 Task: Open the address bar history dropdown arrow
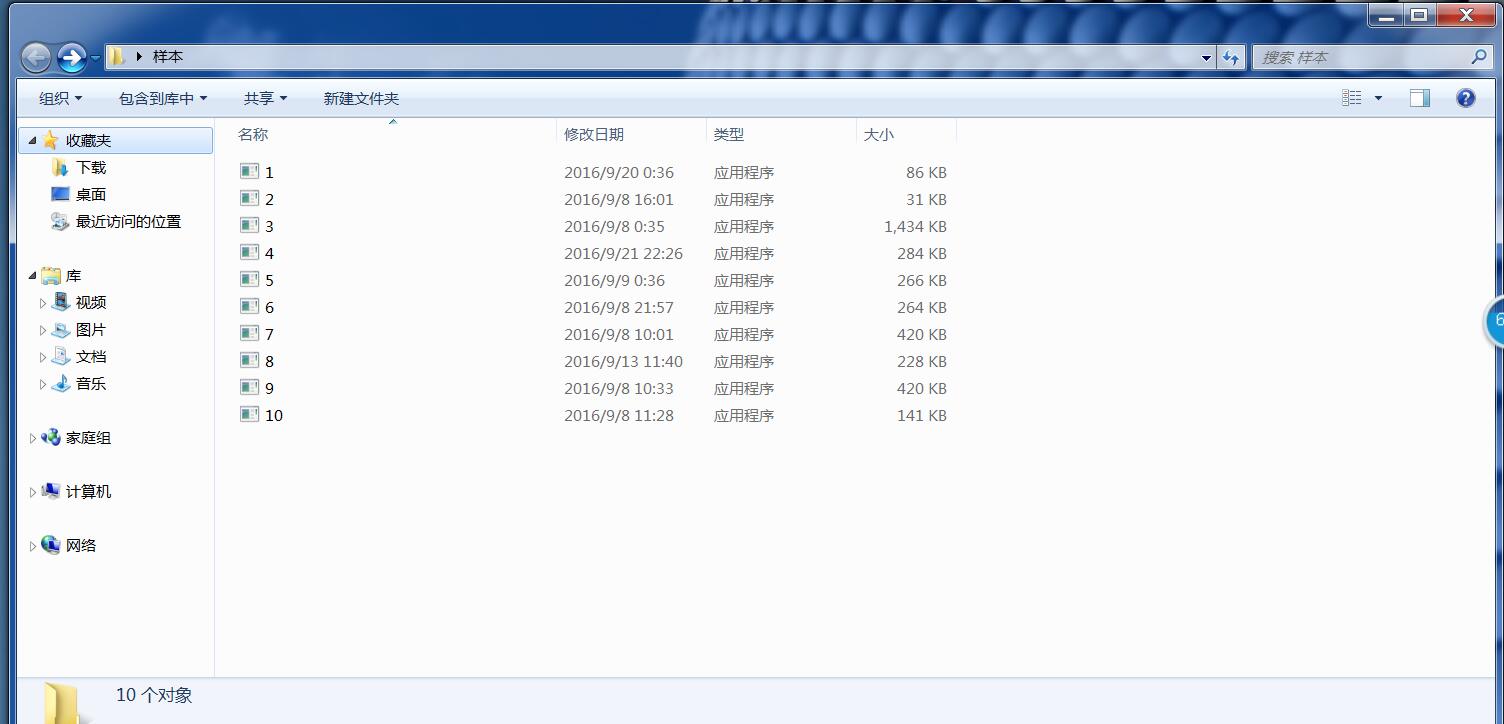[x=1206, y=58]
